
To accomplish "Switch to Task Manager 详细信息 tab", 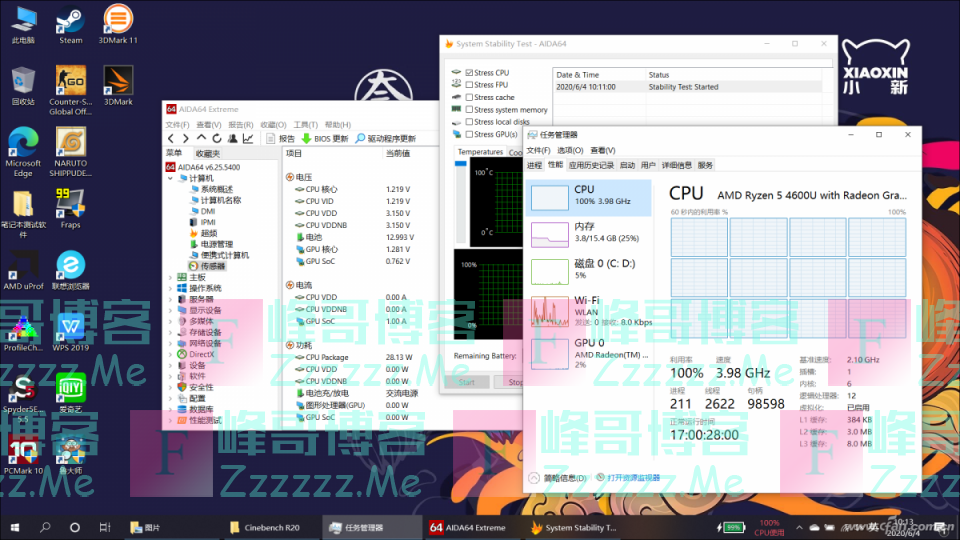I will click(677, 165).
